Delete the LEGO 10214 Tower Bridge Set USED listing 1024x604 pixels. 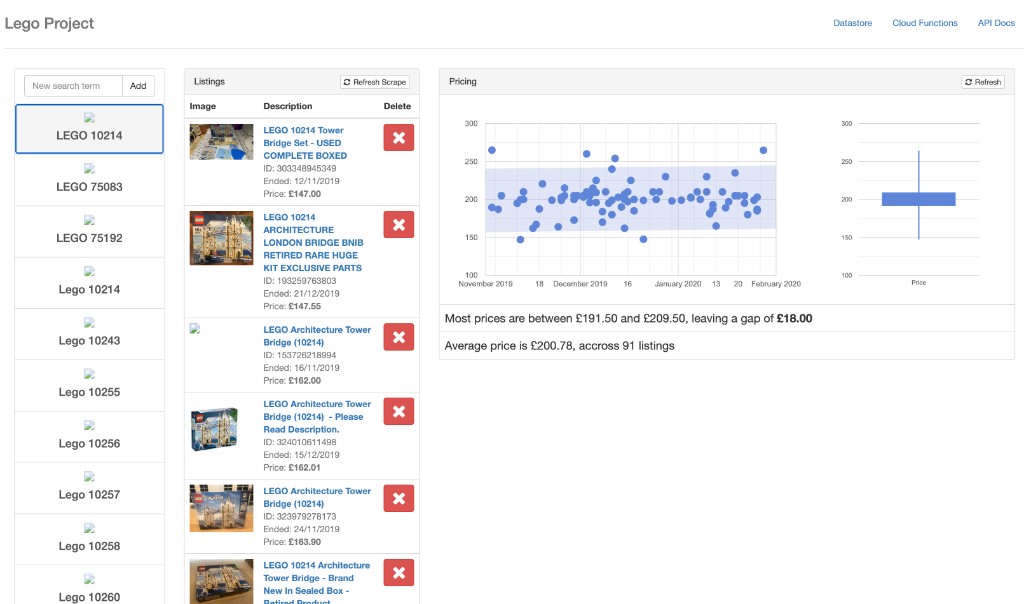(398, 138)
